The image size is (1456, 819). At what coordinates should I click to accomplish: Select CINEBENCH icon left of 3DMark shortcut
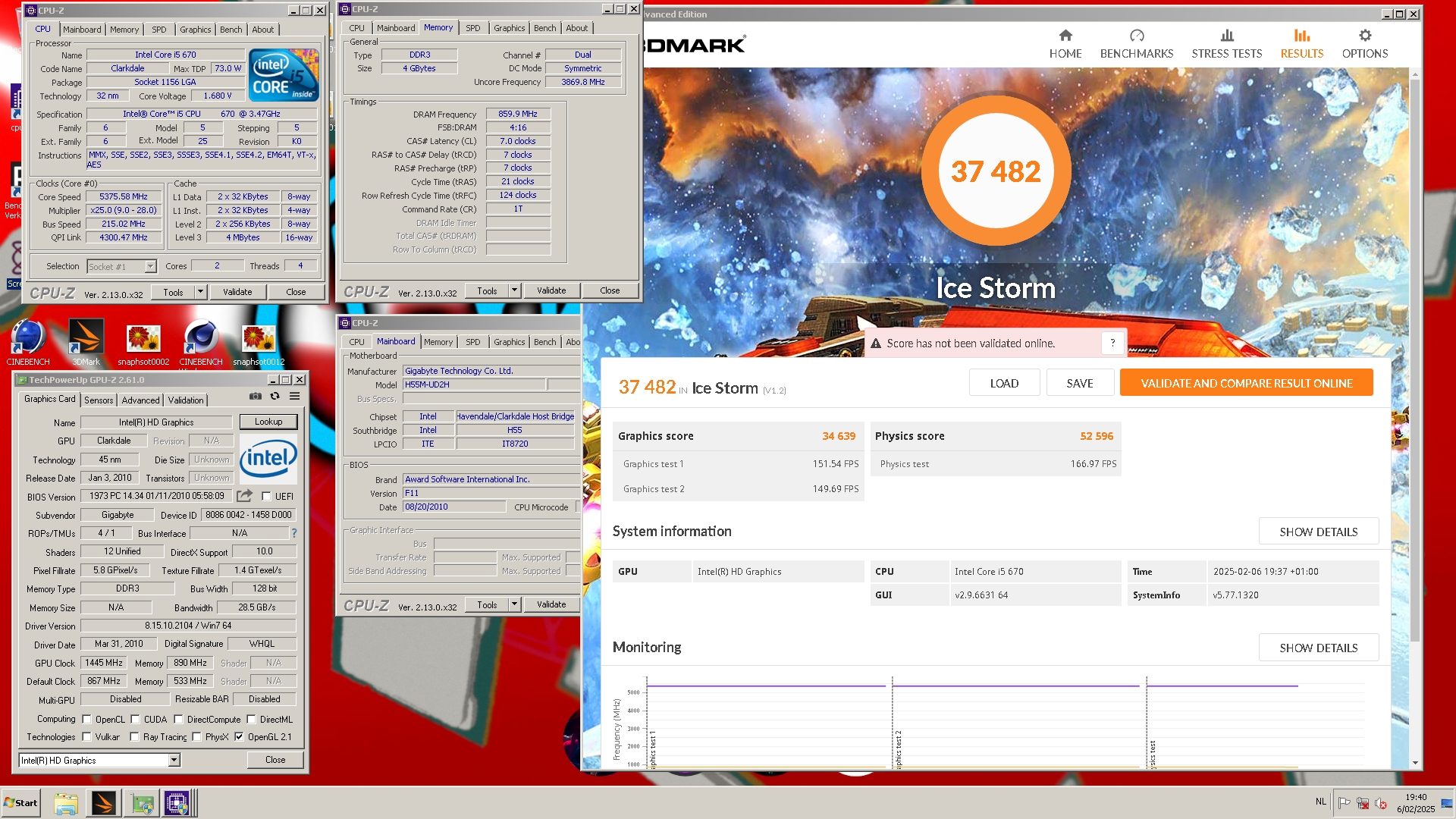(28, 343)
